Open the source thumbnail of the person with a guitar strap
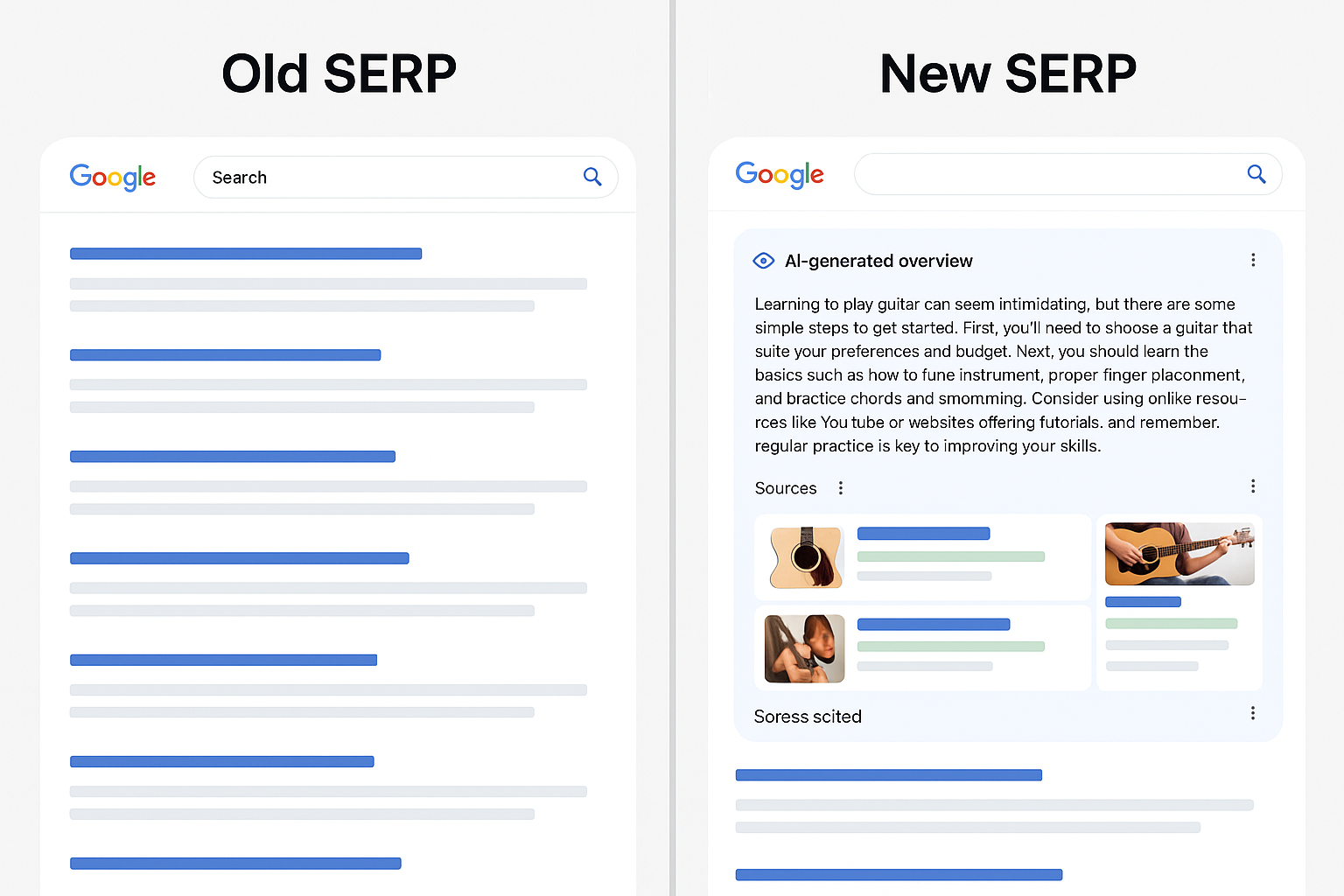The height and width of the screenshot is (896, 1344). 805,648
